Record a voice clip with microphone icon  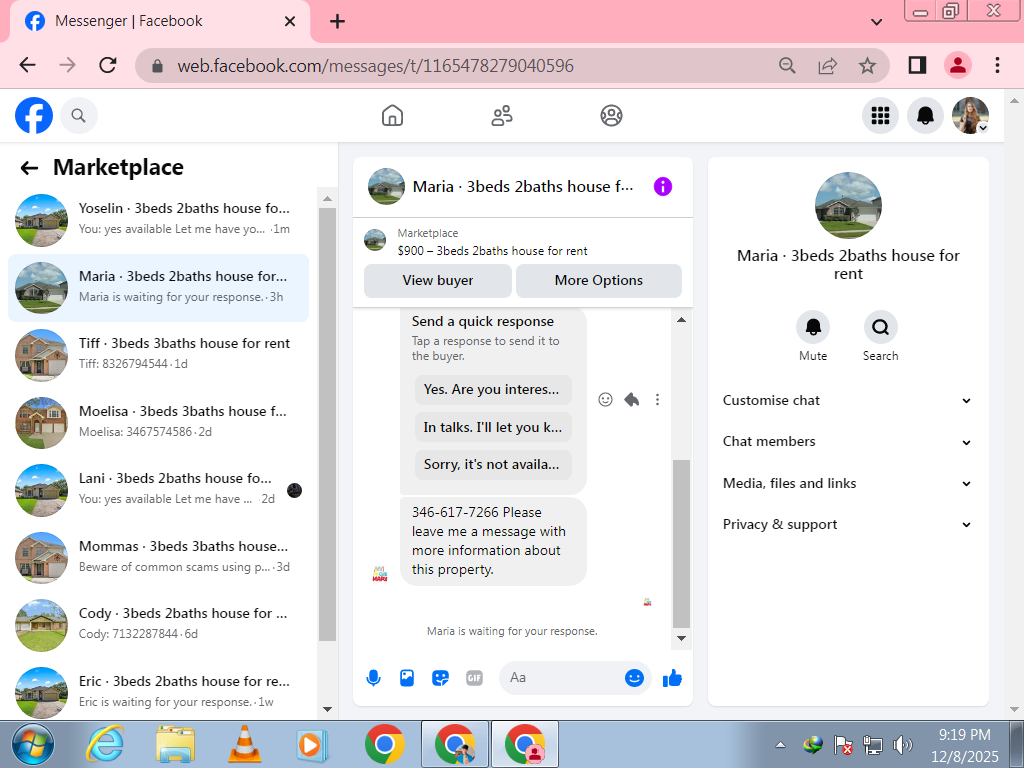click(x=373, y=678)
